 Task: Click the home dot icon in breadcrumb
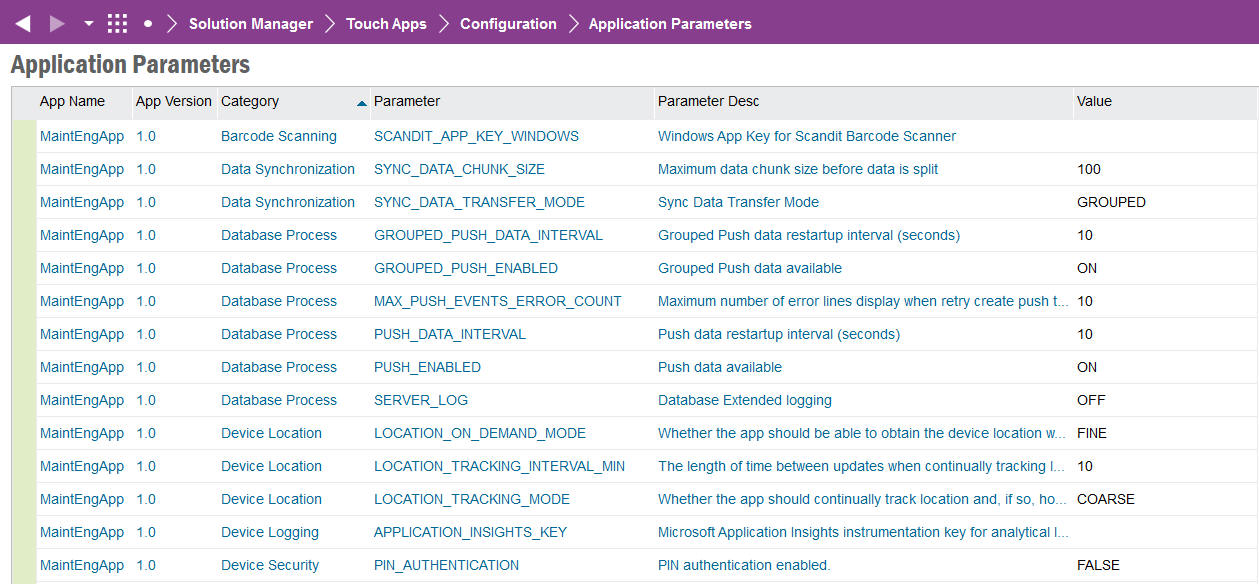coord(148,23)
